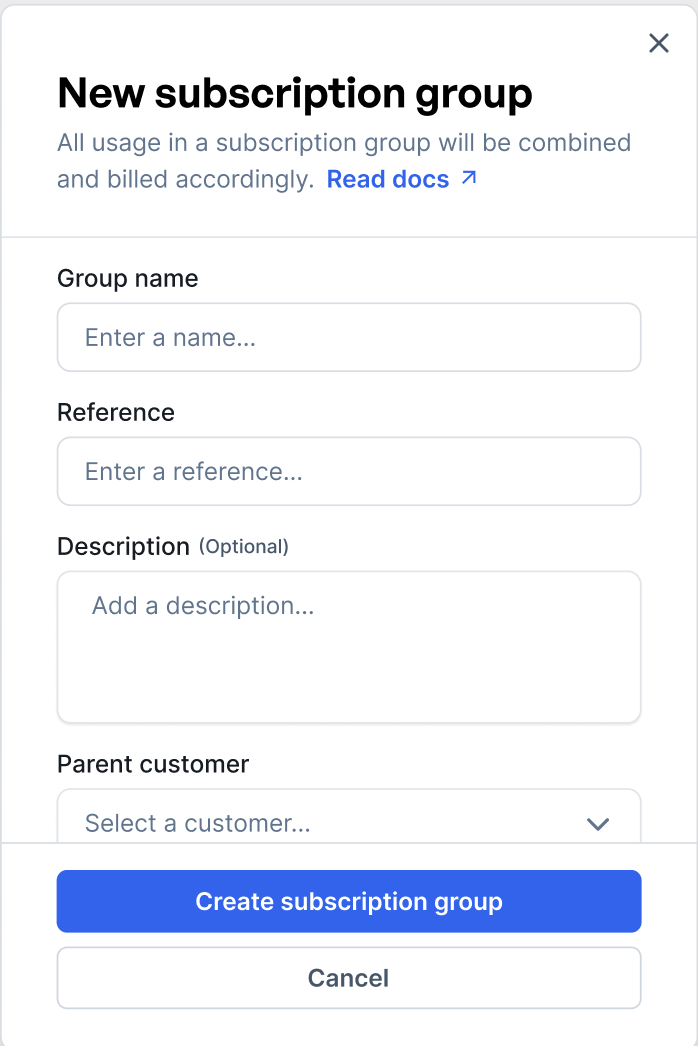Viewport: 698px width, 1046px height.
Task: Click the "(Optional)" label next to Description
Action: coord(243,547)
